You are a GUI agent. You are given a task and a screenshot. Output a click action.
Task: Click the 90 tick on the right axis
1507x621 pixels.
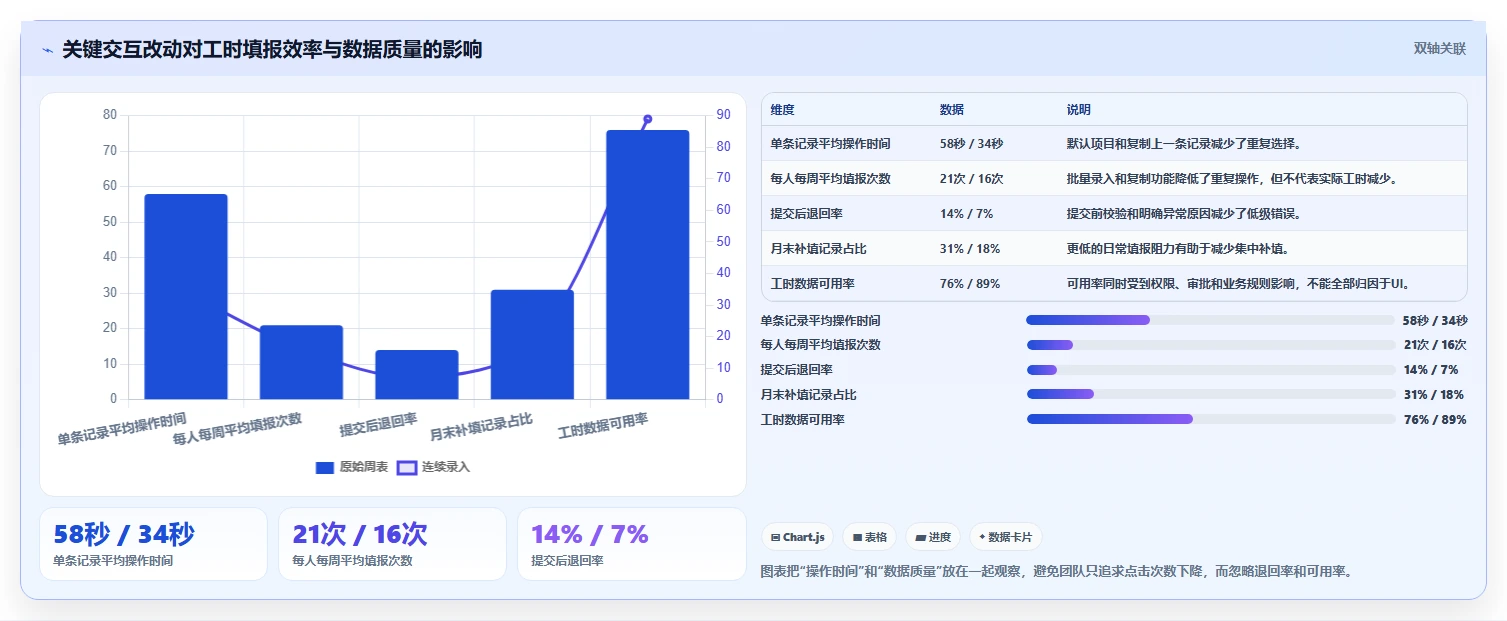pos(723,115)
